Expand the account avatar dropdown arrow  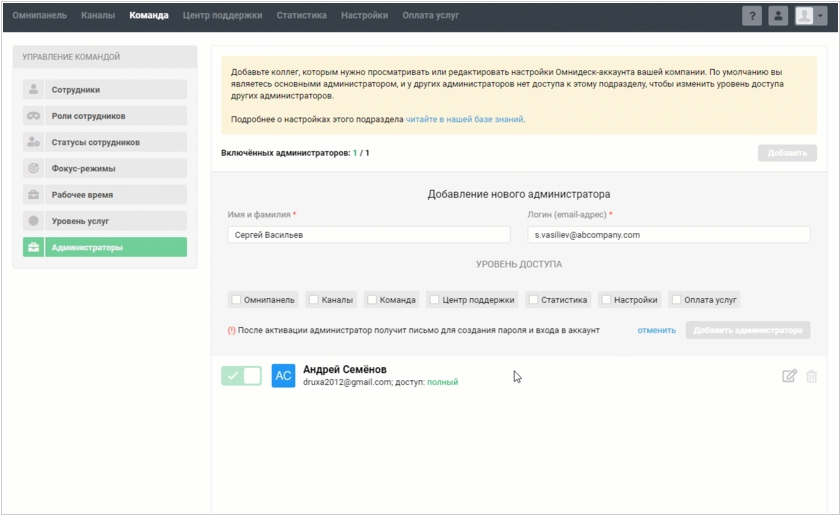[820, 16]
